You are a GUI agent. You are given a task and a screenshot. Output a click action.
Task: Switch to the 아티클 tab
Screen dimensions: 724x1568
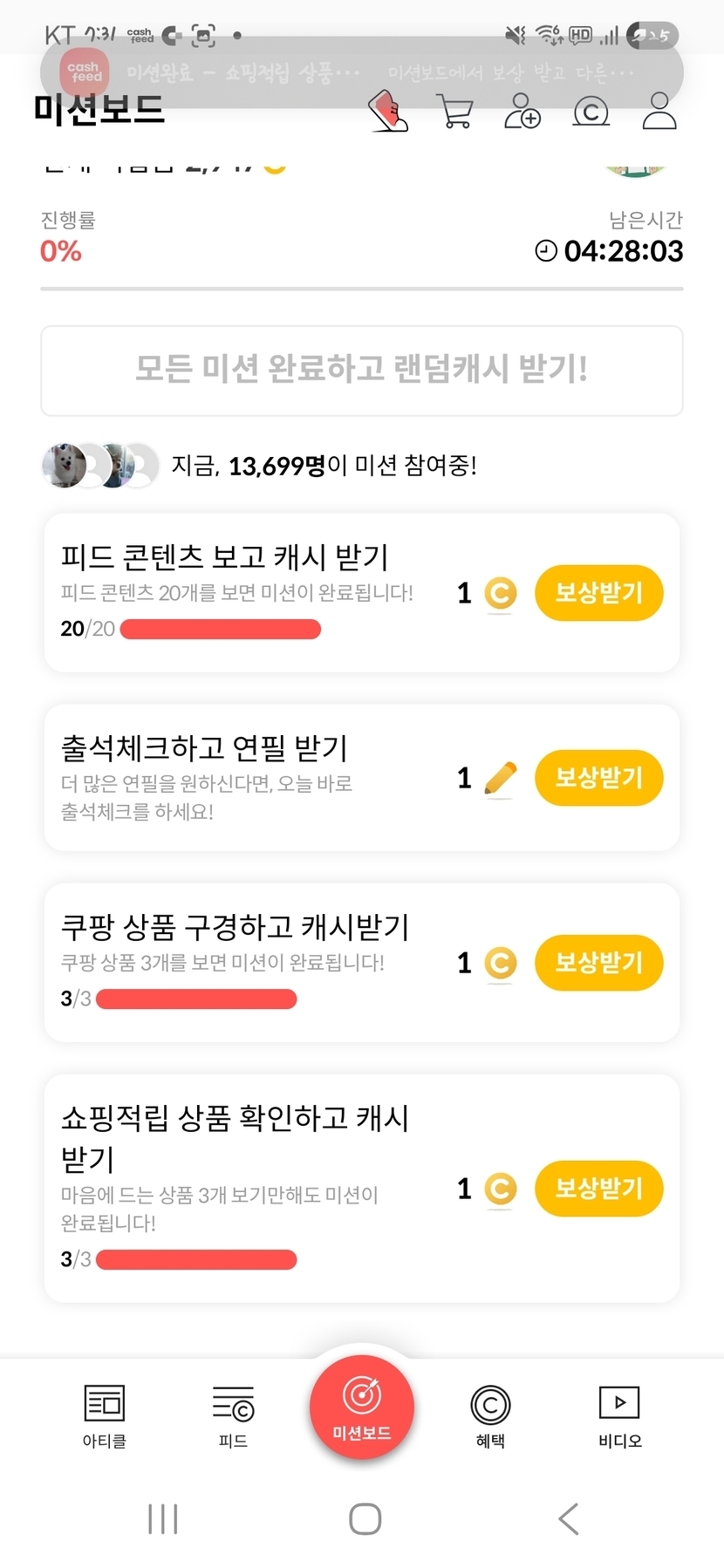(105, 1416)
